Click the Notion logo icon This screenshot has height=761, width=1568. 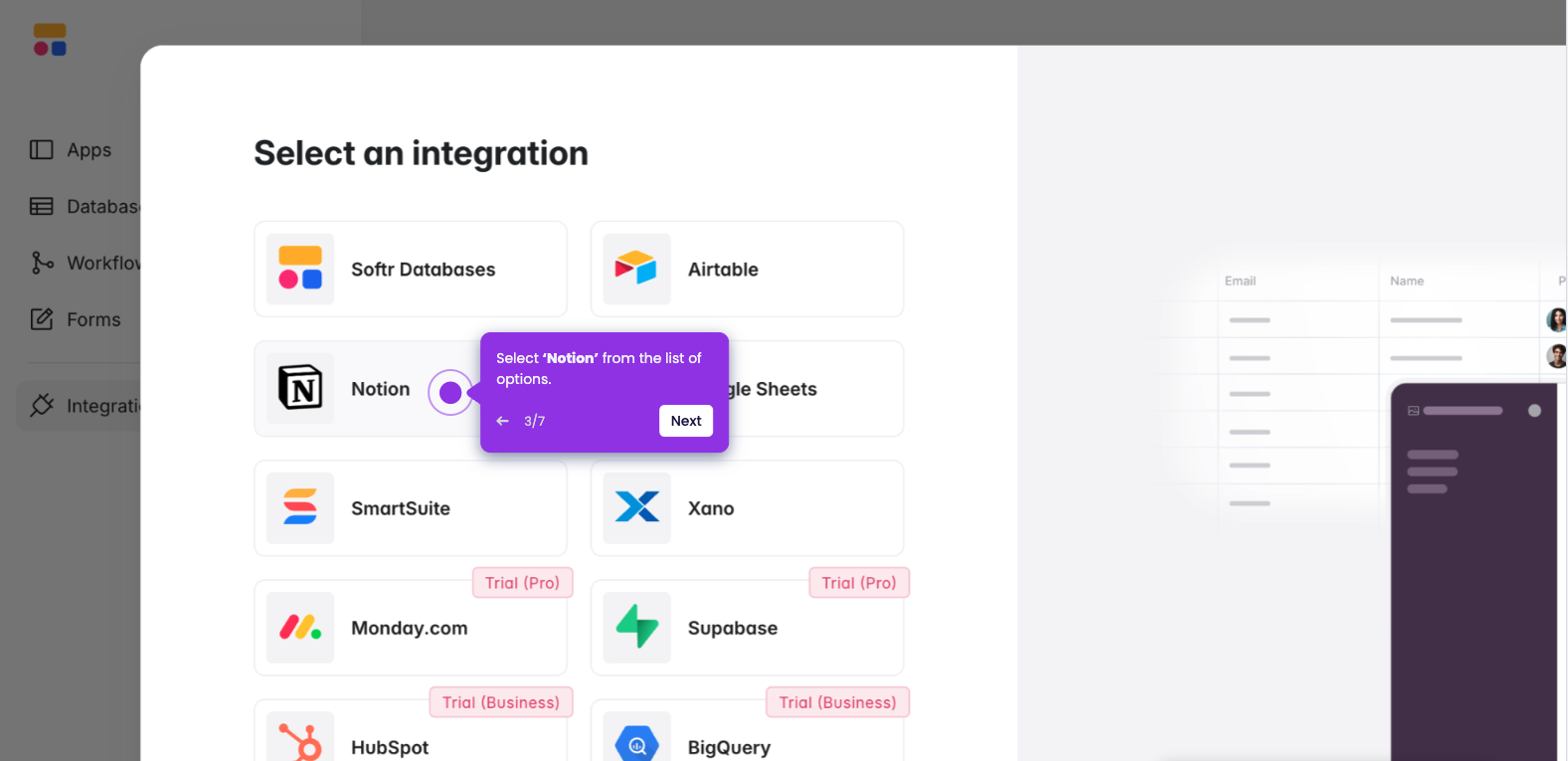(x=300, y=389)
